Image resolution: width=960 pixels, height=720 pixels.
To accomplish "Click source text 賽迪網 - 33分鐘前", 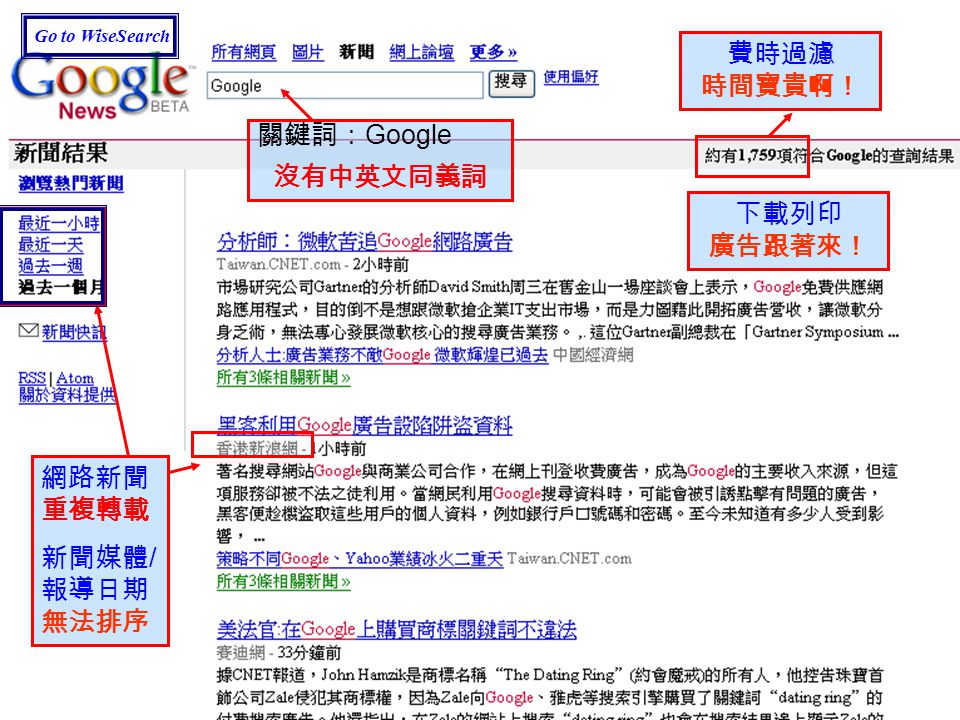I will [x=279, y=653].
